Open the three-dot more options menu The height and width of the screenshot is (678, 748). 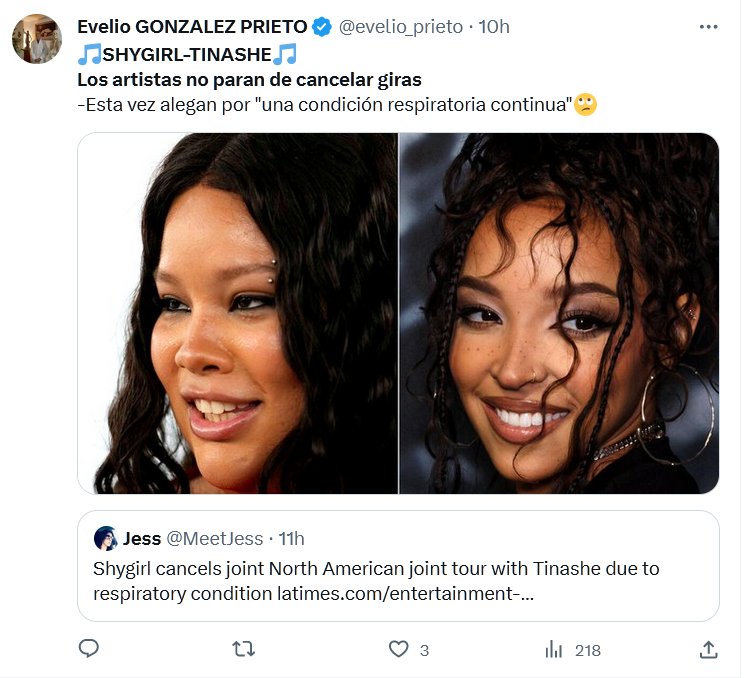coord(708,27)
